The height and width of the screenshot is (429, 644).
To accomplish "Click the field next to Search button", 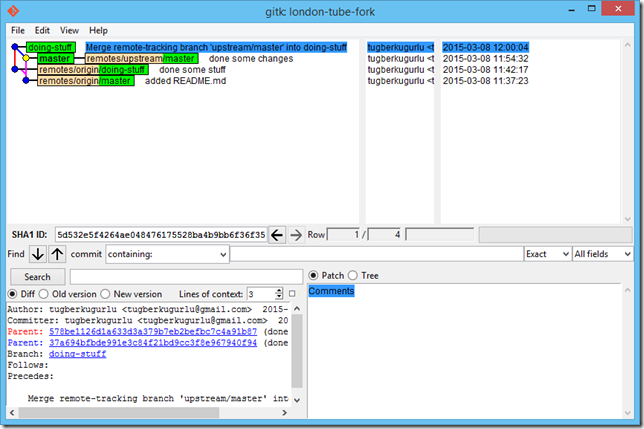I will [x=186, y=277].
